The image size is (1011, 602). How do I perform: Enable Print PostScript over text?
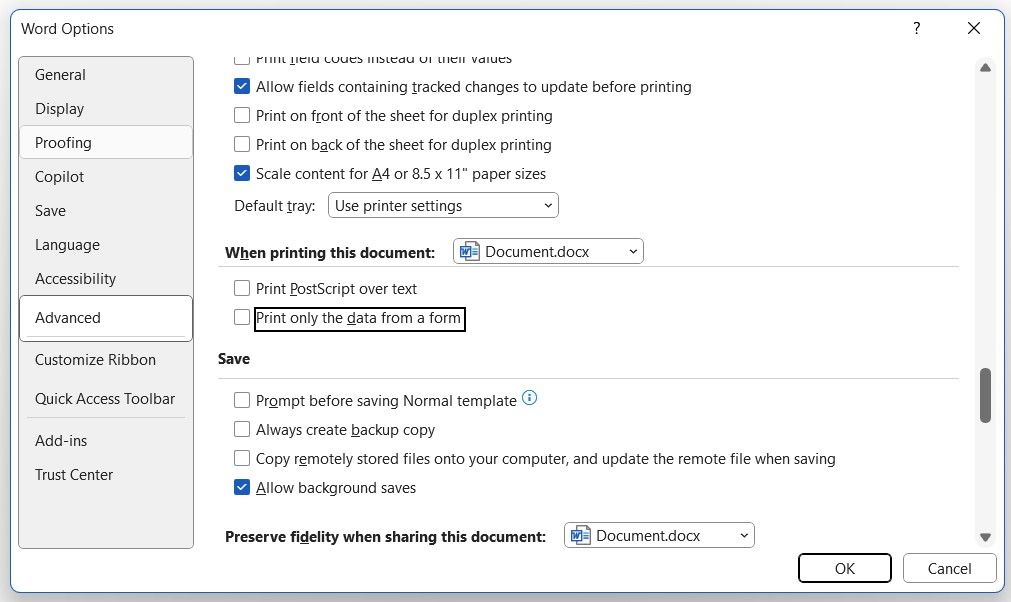(242, 289)
